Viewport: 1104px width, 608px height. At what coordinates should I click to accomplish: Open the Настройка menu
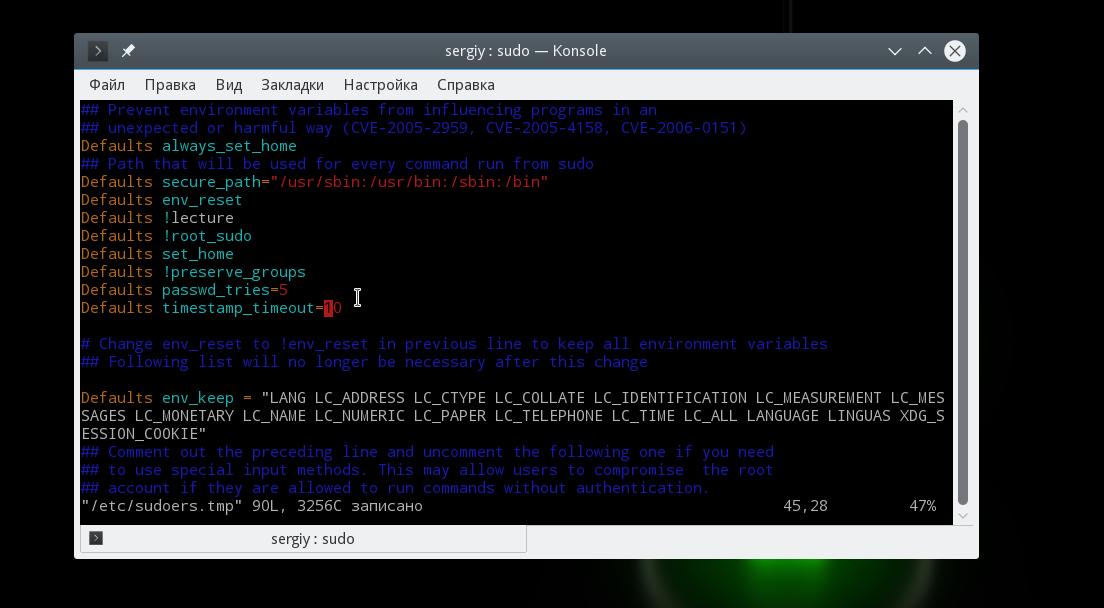[x=380, y=85]
